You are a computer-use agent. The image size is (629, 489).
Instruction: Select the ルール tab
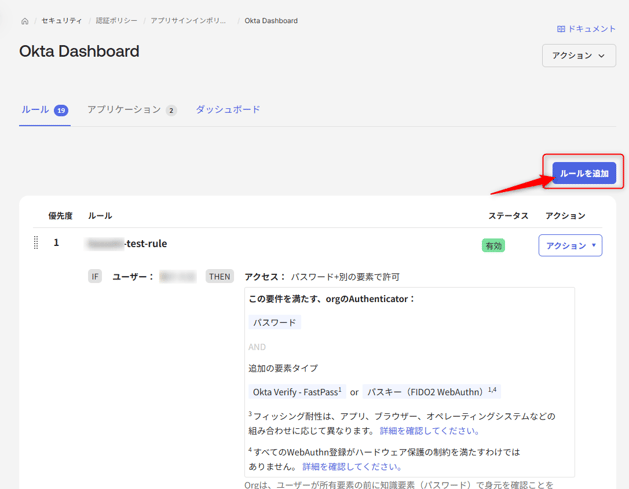45,110
